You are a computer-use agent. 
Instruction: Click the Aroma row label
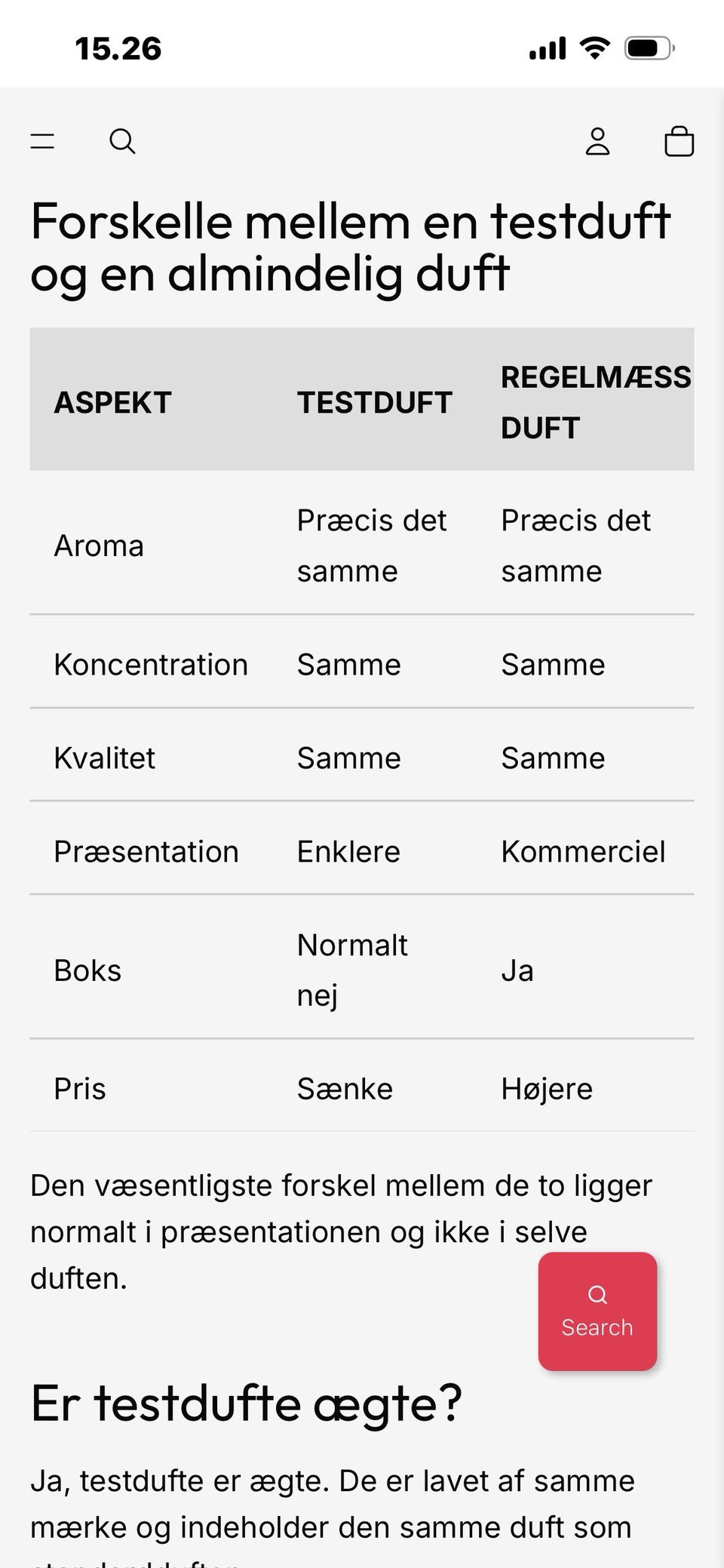99,546
